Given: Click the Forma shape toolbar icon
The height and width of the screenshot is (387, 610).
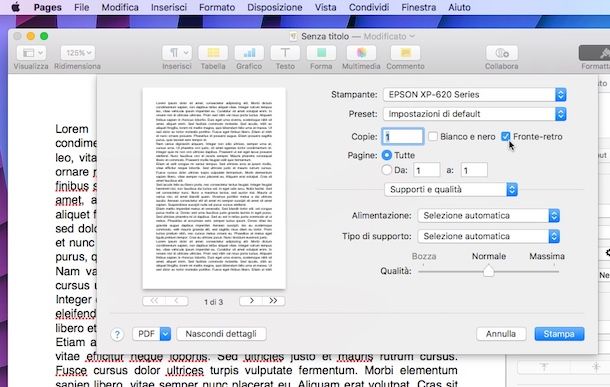Looking at the screenshot, I should pyautogui.click(x=321, y=53).
